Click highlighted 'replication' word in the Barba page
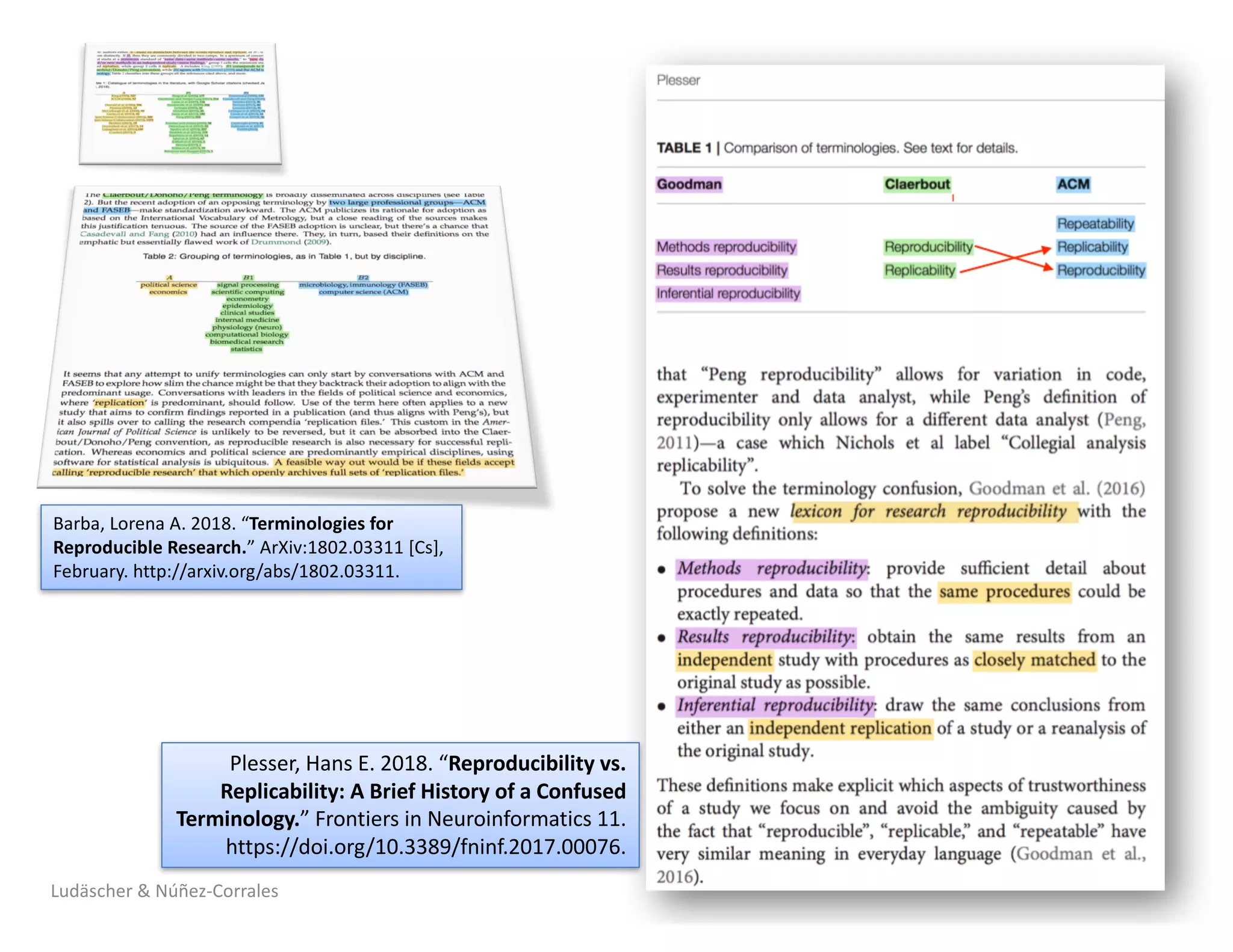 click(x=119, y=403)
